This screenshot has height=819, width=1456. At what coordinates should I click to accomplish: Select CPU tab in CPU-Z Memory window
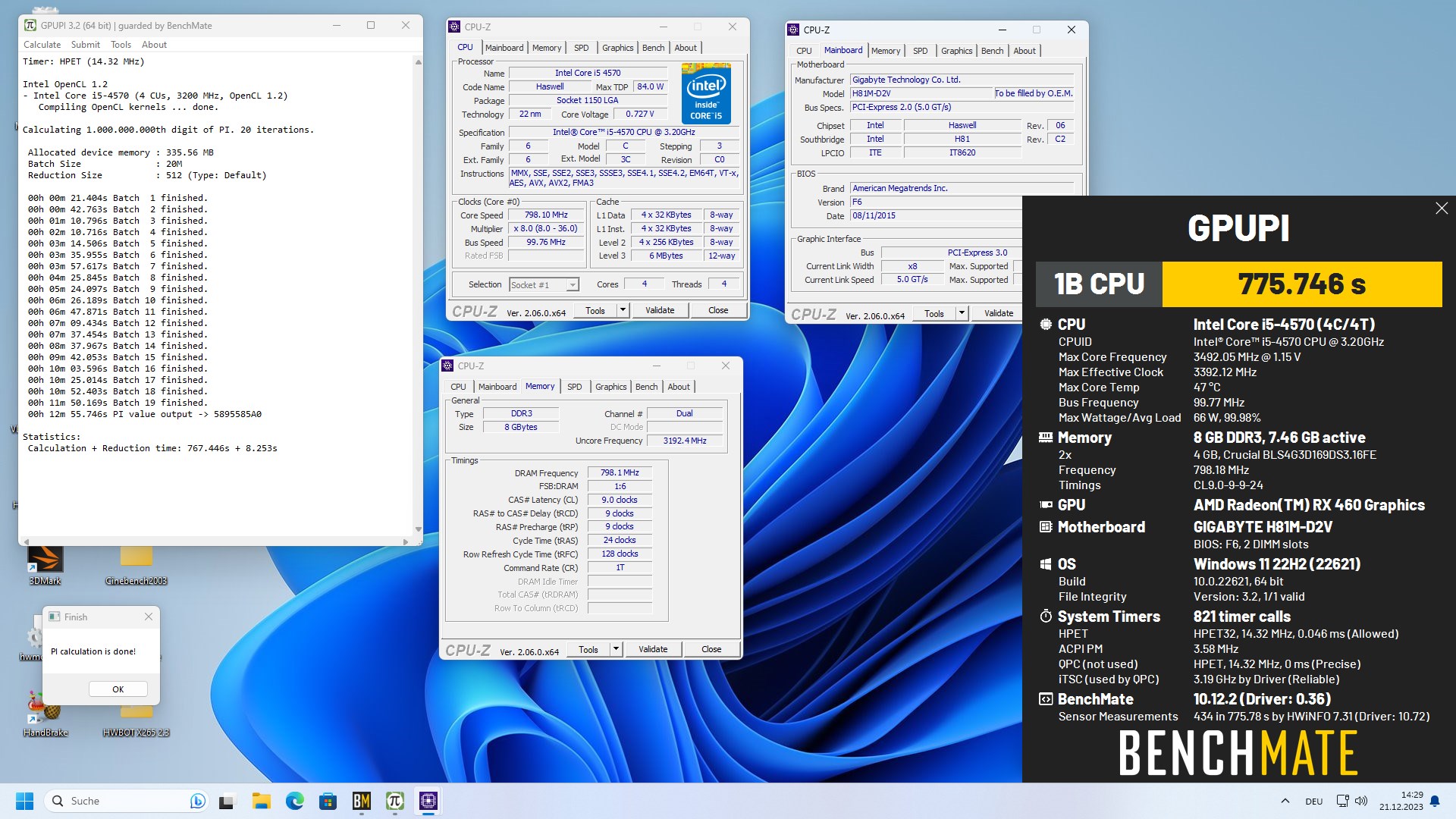point(458,387)
